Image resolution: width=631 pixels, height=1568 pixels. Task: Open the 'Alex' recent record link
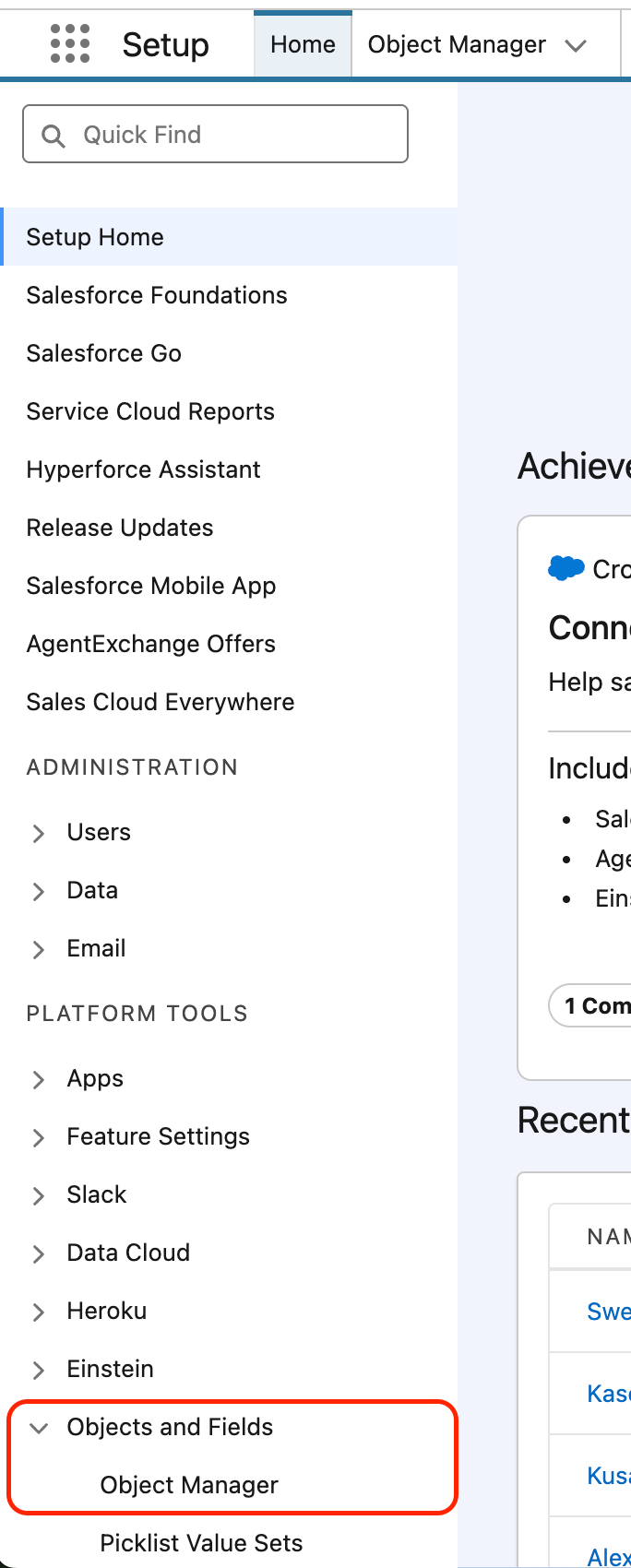coord(609,1557)
